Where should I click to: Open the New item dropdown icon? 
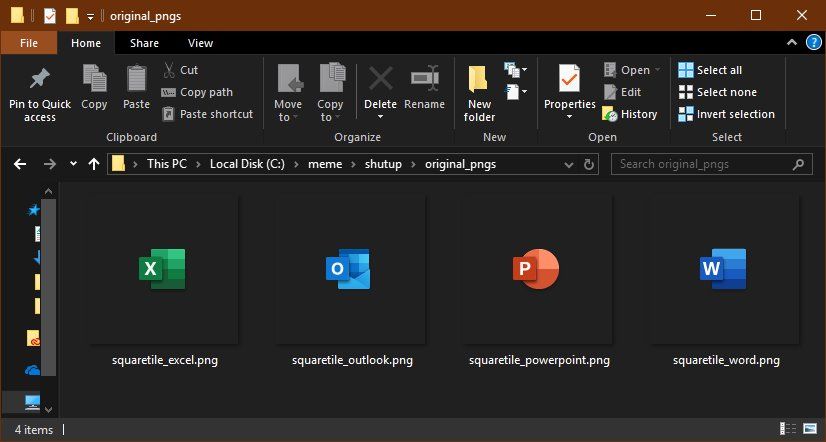click(x=516, y=70)
